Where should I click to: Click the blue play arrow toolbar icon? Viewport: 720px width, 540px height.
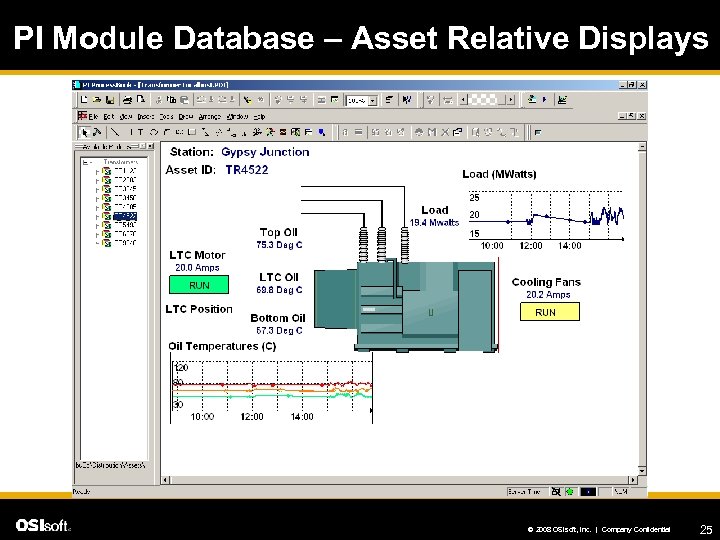pyautogui.click(x=545, y=99)
